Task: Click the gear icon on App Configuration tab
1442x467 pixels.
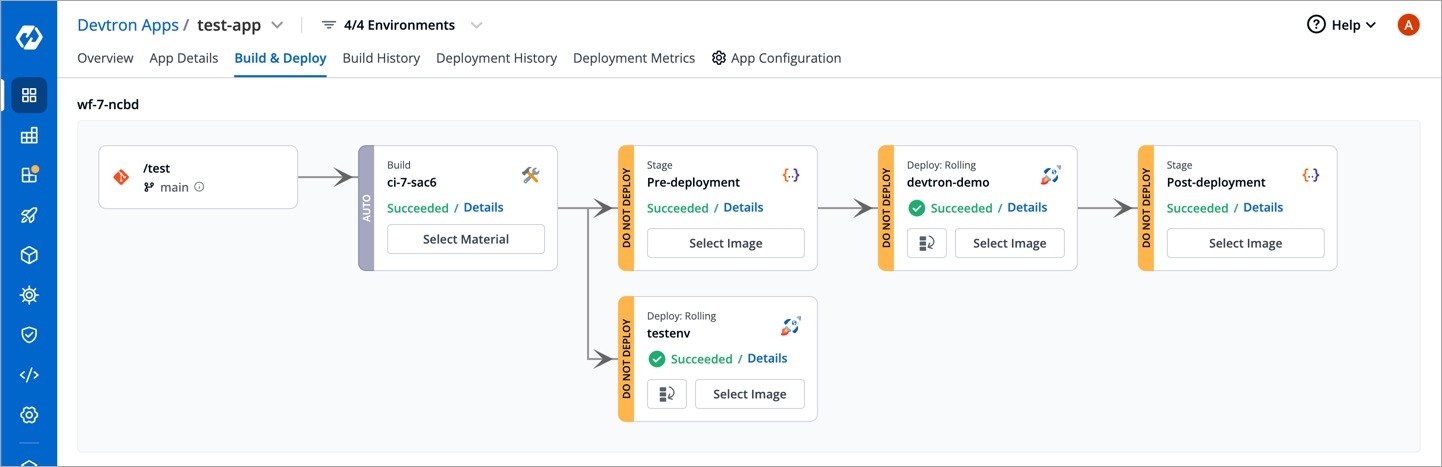Action: point(718,58)
